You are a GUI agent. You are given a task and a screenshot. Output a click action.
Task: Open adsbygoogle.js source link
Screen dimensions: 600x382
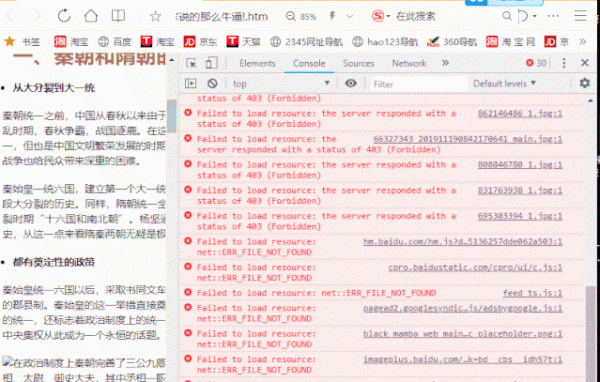(463, 308)
